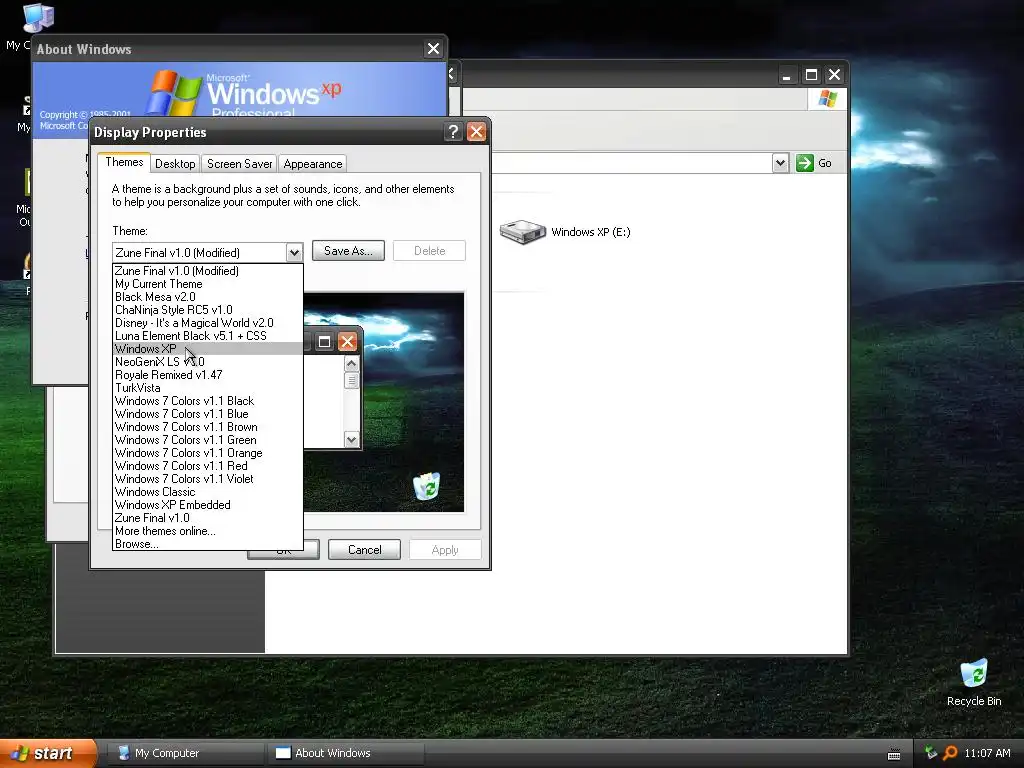Click Windows flag logo in My Computer window

pyautogui.click(x=827, y=99)
